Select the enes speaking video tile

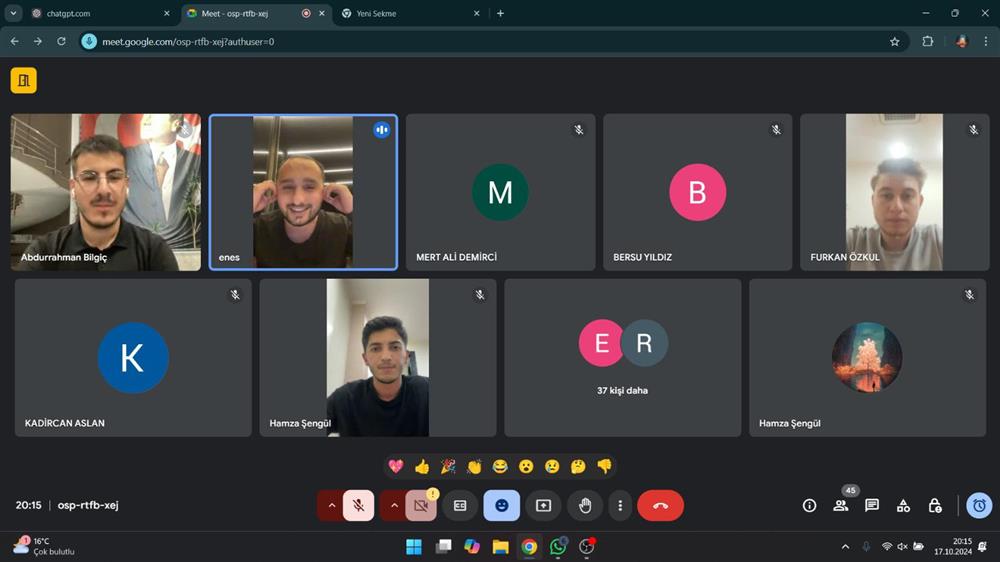[304, 192]
